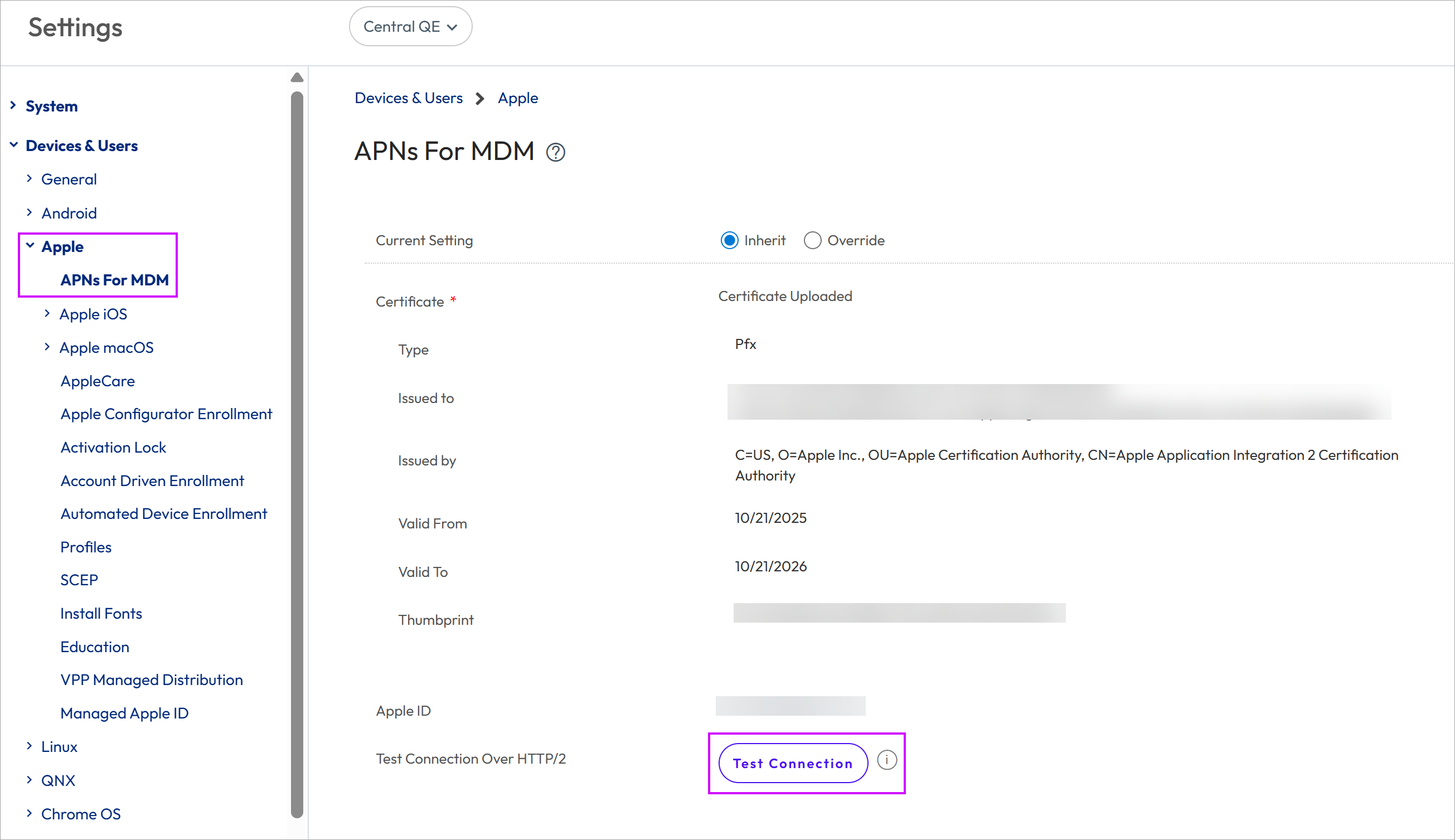Viewport: 1455px width, 840px height.
Task: Click the Valid To date 10/21/2026
Action: tap(771, 566)
